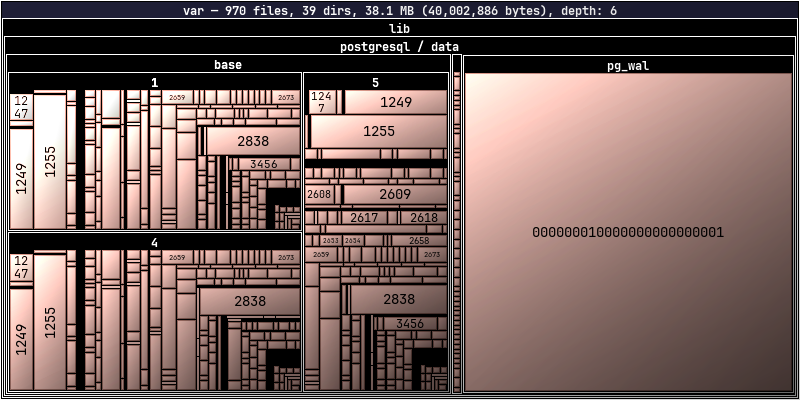
Task: Select the lib directory header
Action: point(400,28)
